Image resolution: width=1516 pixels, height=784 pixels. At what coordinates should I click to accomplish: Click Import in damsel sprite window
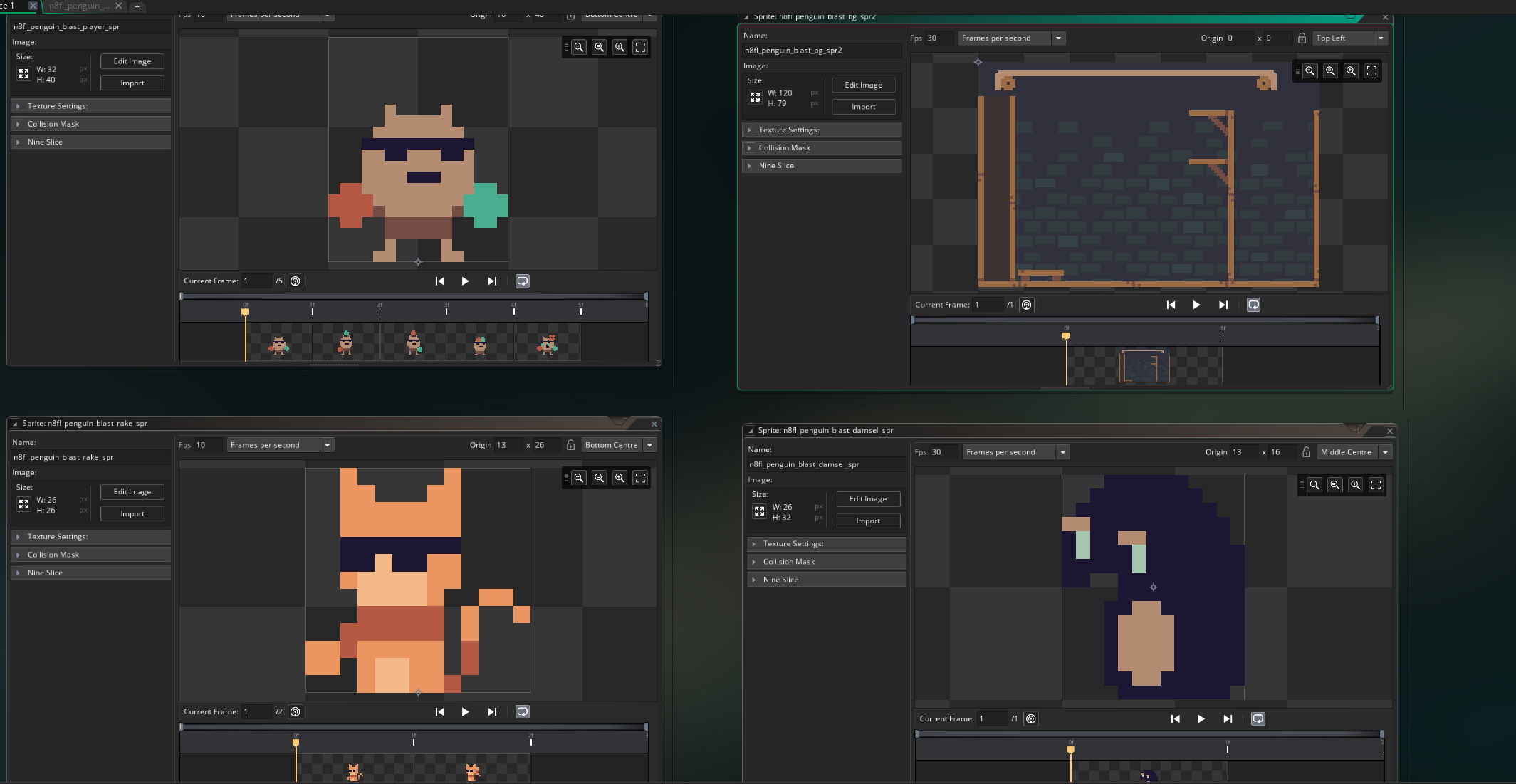coord(868,521)
